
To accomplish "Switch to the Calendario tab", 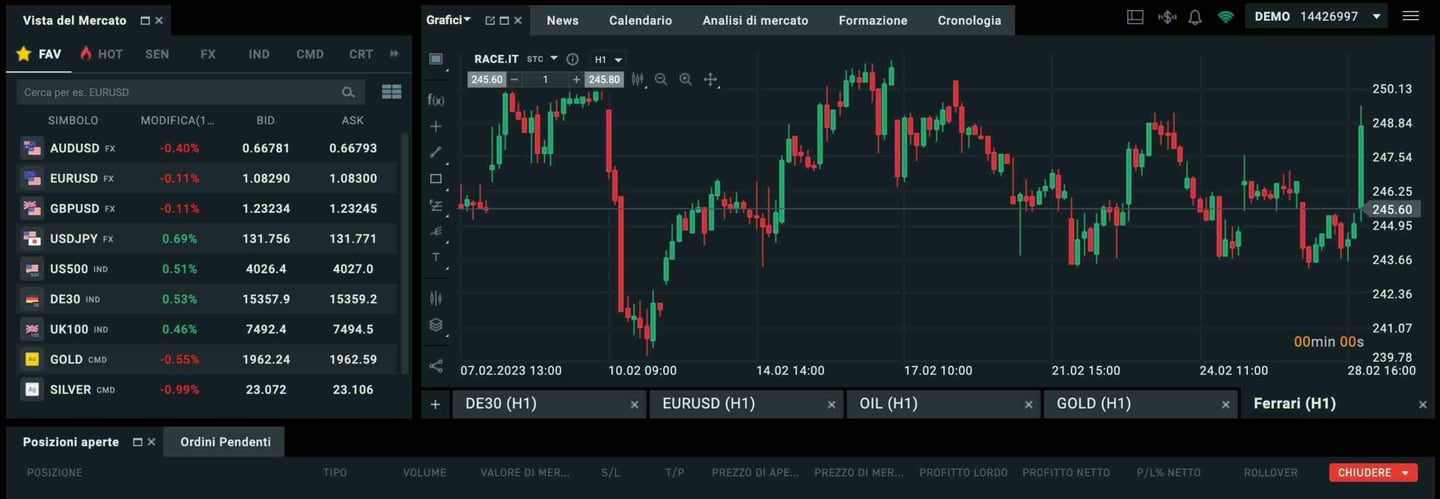I will pyautogui.click(x=640, y=20).
